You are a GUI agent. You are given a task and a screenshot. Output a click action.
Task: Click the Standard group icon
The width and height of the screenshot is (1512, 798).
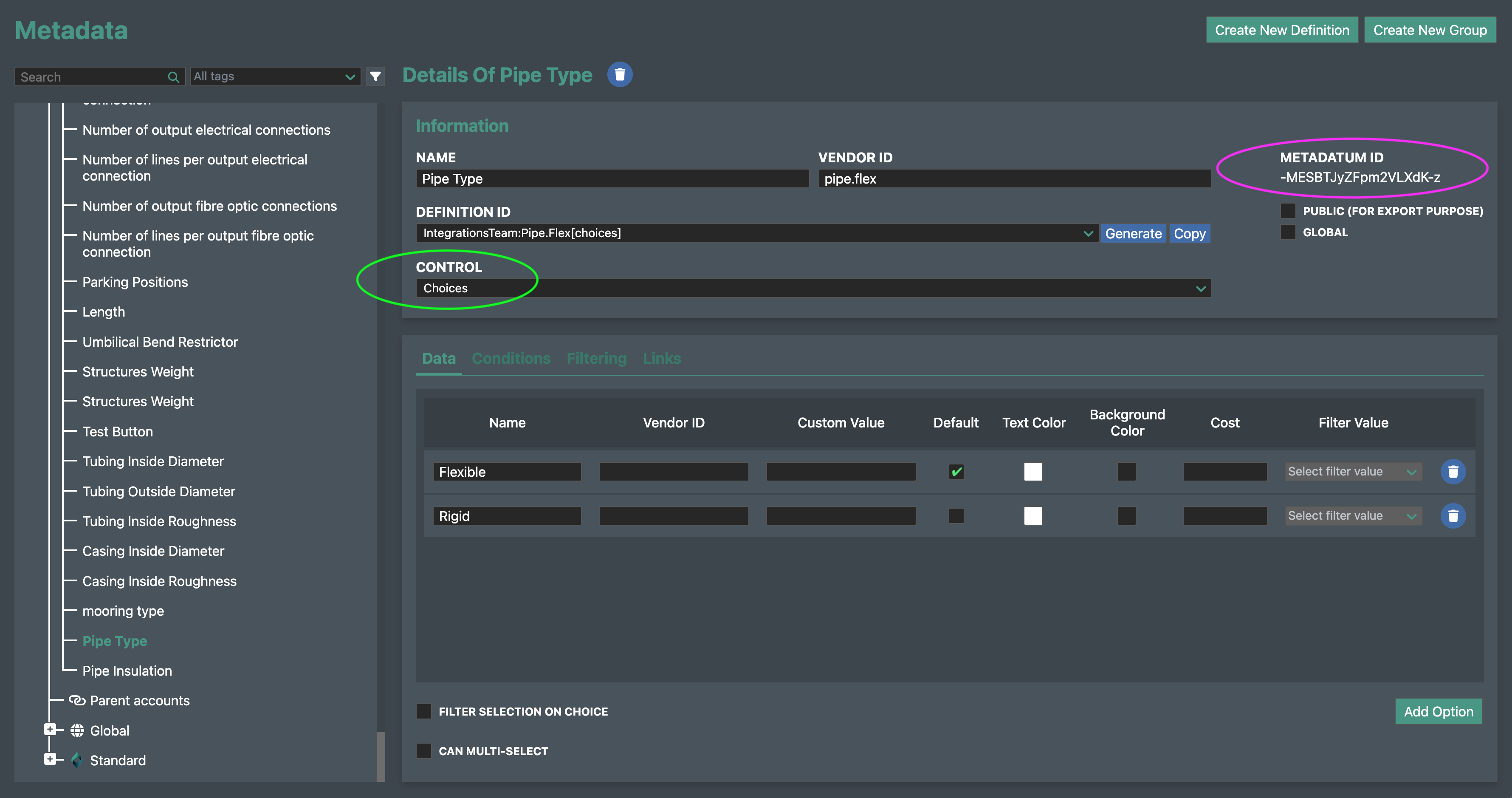point(77,760)
